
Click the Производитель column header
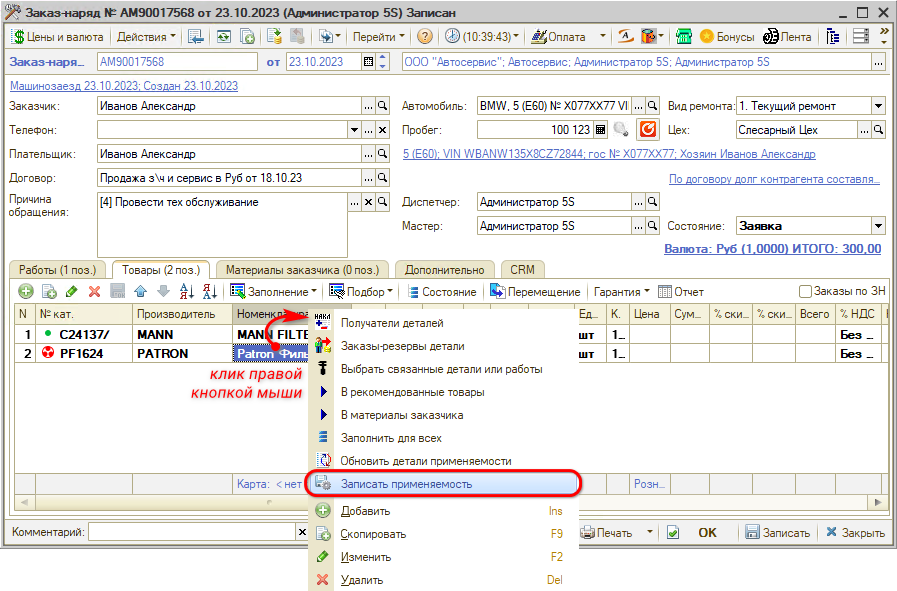182,314
